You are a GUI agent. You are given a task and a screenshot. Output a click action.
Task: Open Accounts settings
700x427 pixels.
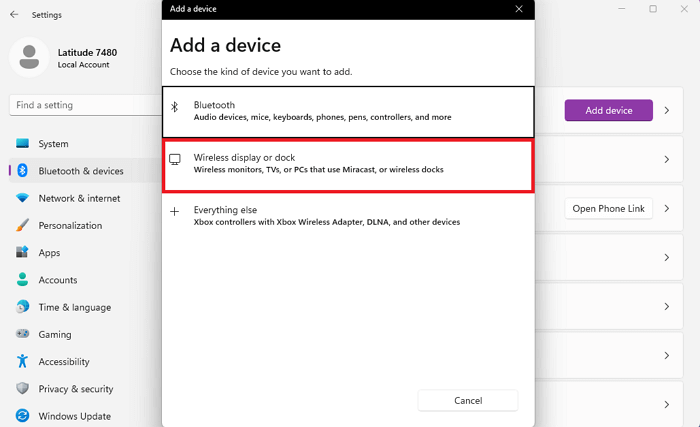85,280
